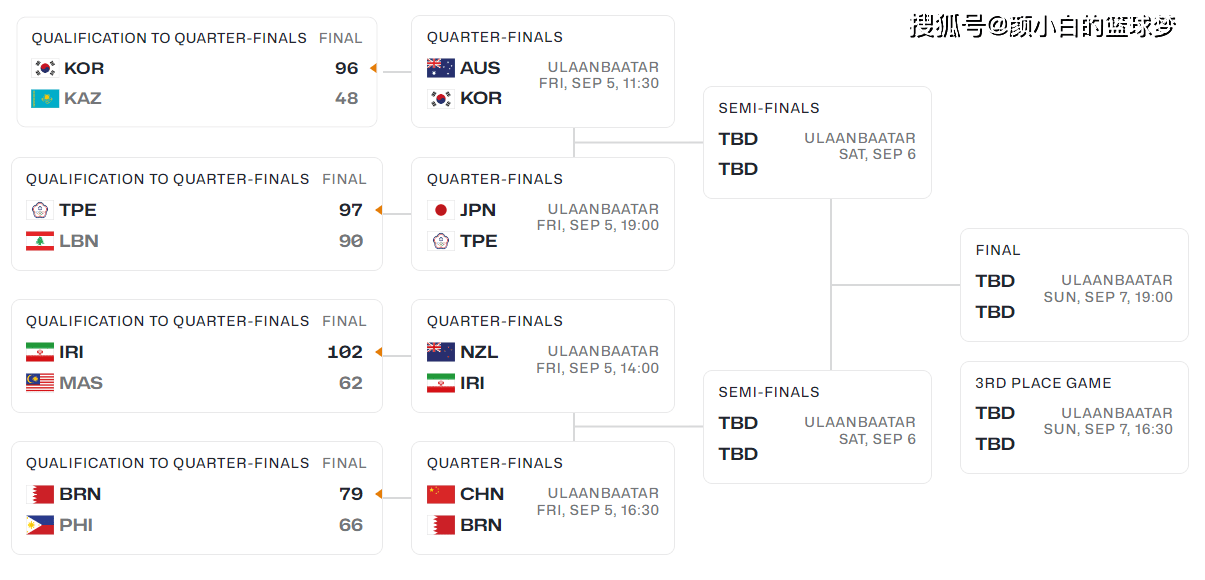
Task: Click the Japan flag next to JPN
Action: (x=441, y=210)
